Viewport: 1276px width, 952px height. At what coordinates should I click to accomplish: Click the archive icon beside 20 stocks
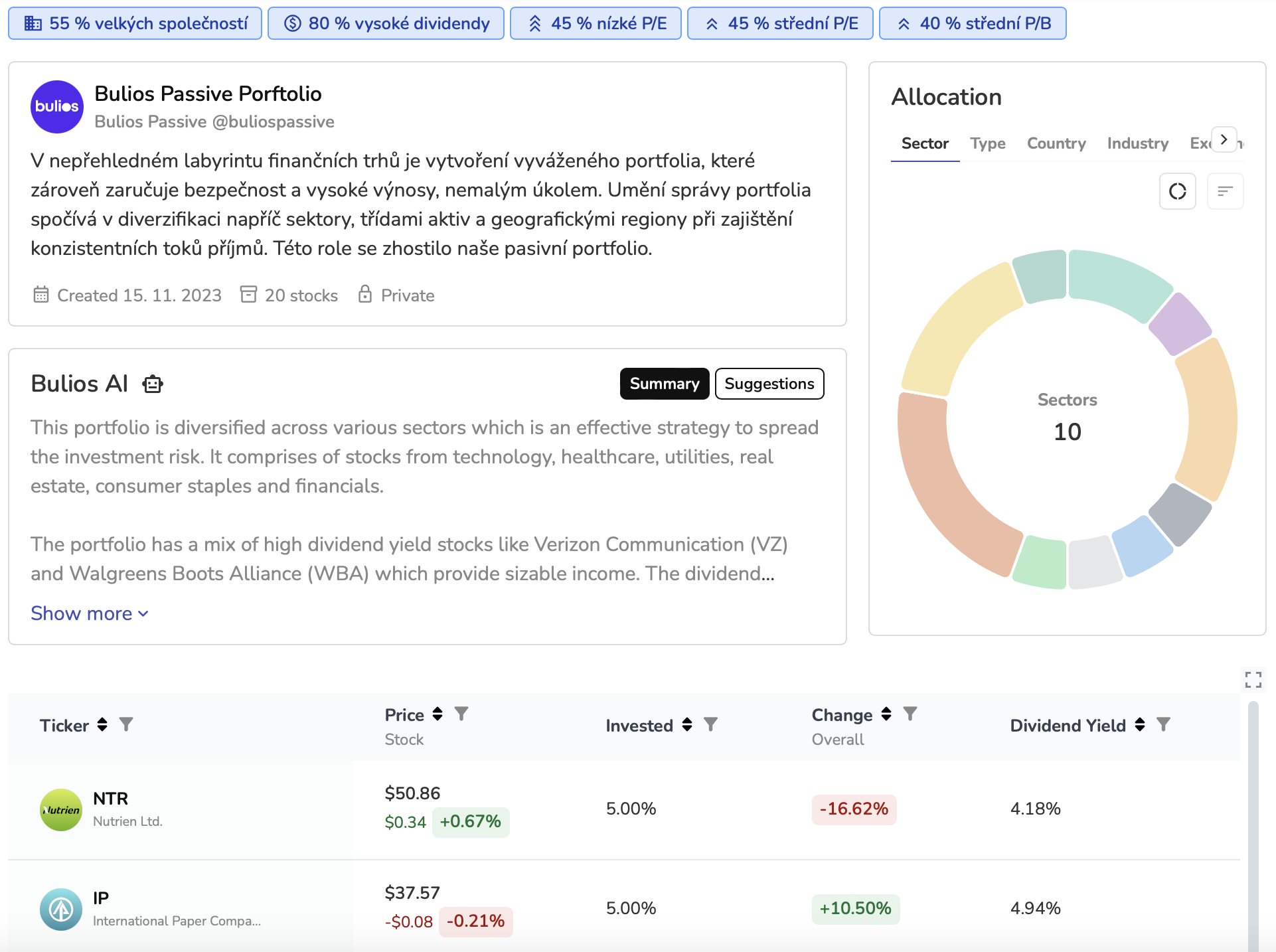pos(248,294)
